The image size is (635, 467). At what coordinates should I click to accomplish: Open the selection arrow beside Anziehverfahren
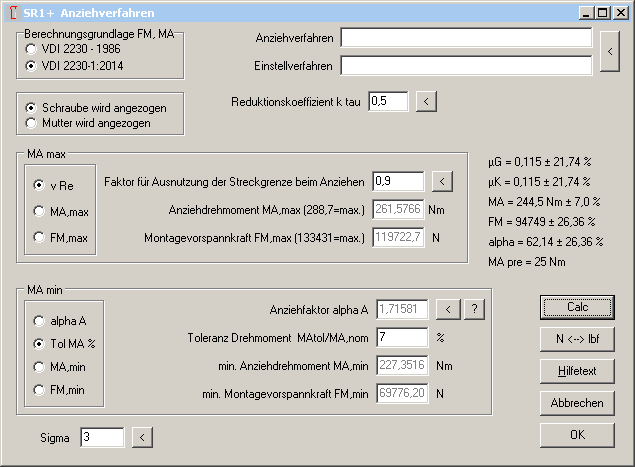[609, 52]
